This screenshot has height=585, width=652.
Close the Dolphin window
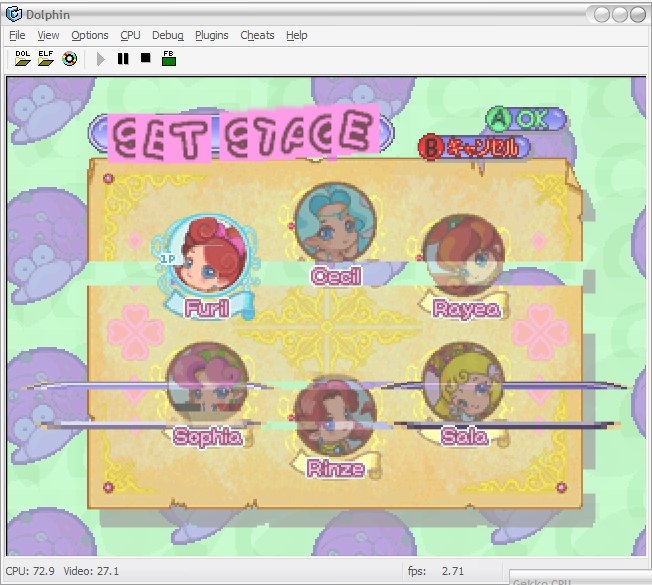(637, 15)
